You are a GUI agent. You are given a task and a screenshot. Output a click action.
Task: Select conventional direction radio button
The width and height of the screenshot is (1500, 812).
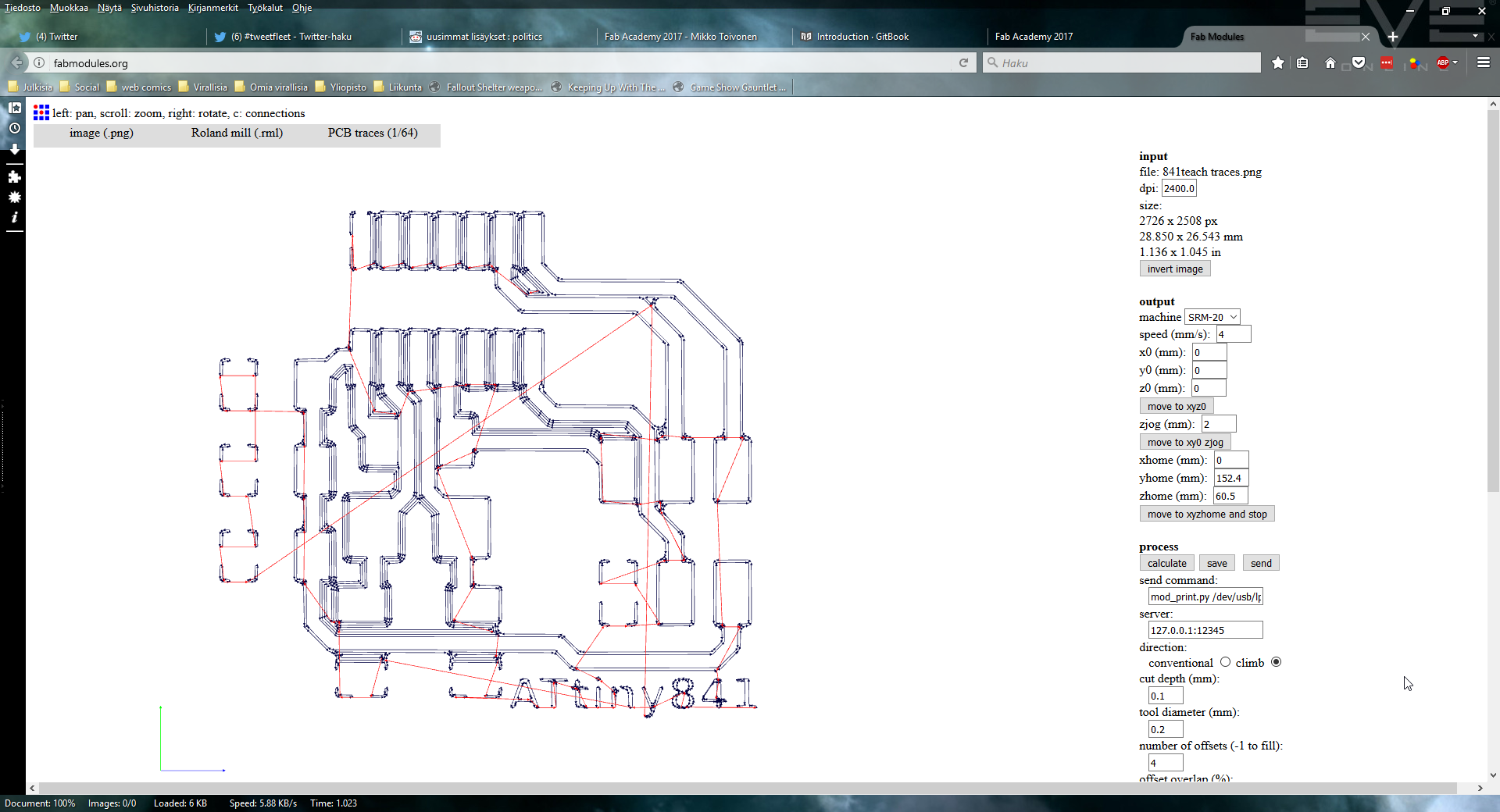[1225, 662]
